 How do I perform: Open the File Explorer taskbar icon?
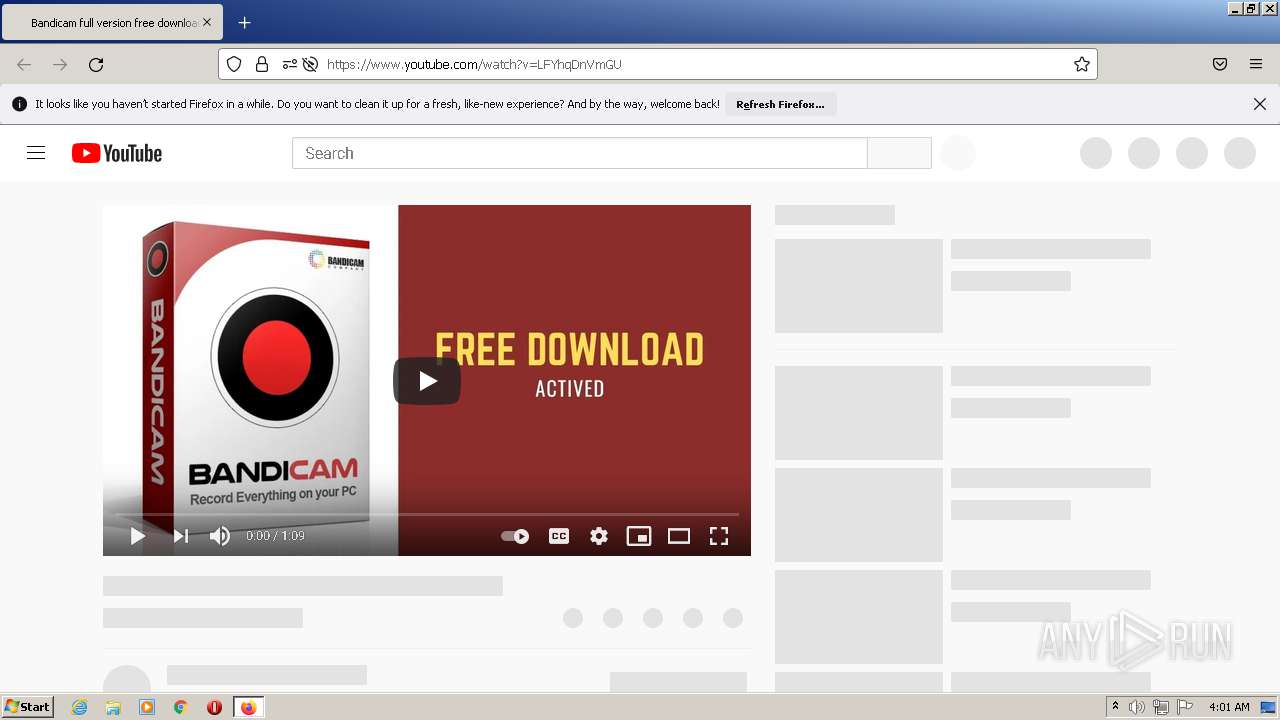click(113, 707)
